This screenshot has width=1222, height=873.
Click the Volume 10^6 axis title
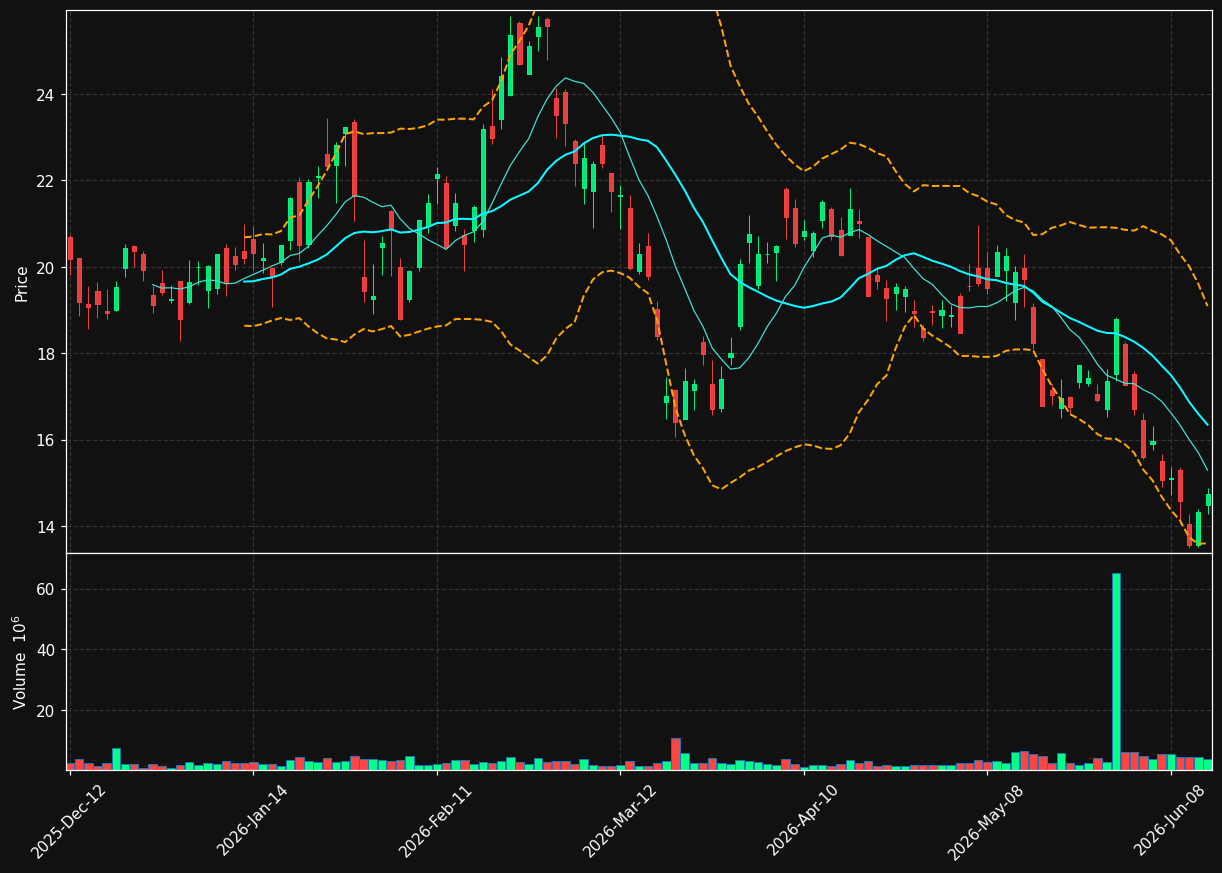[20, 662]
